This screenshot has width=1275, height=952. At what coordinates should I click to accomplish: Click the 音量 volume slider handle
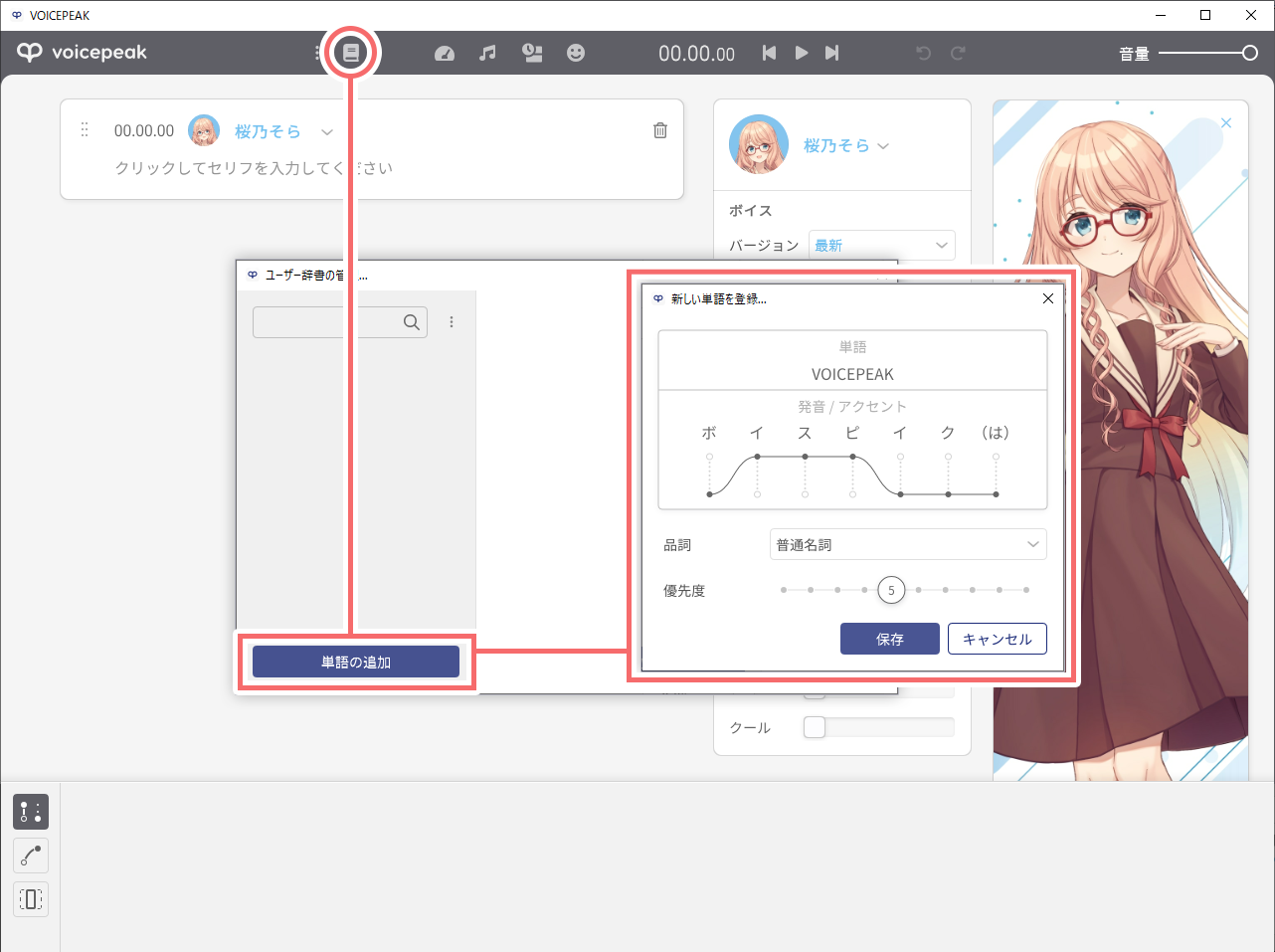[1250, 53]
